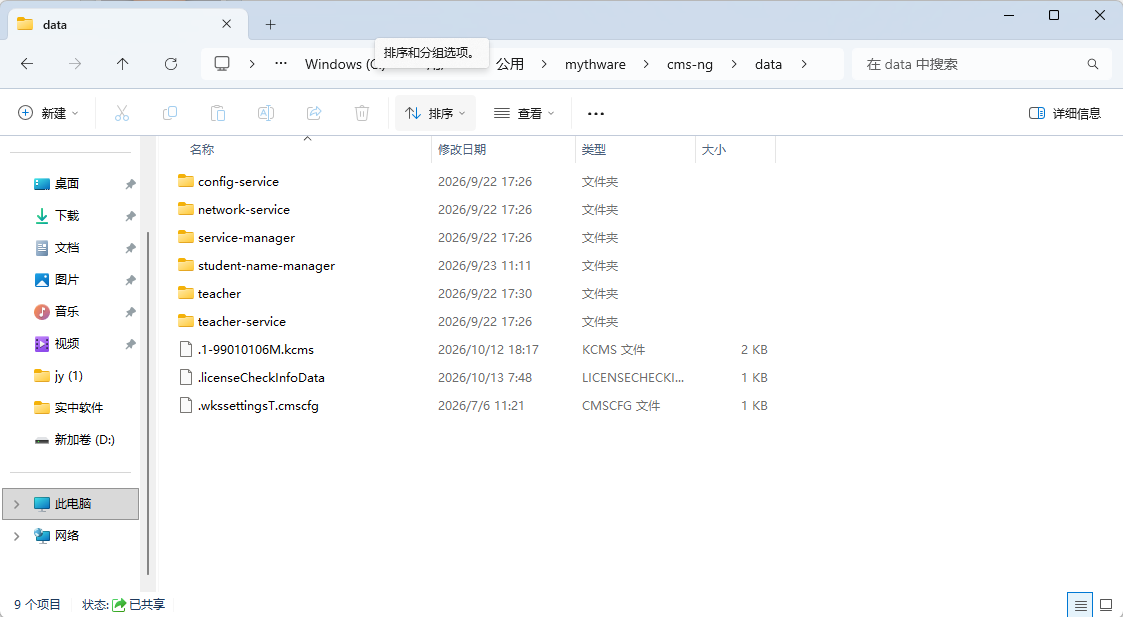Click the Paste clipboard icon
1123x617 pixels.
pos(218,113)
